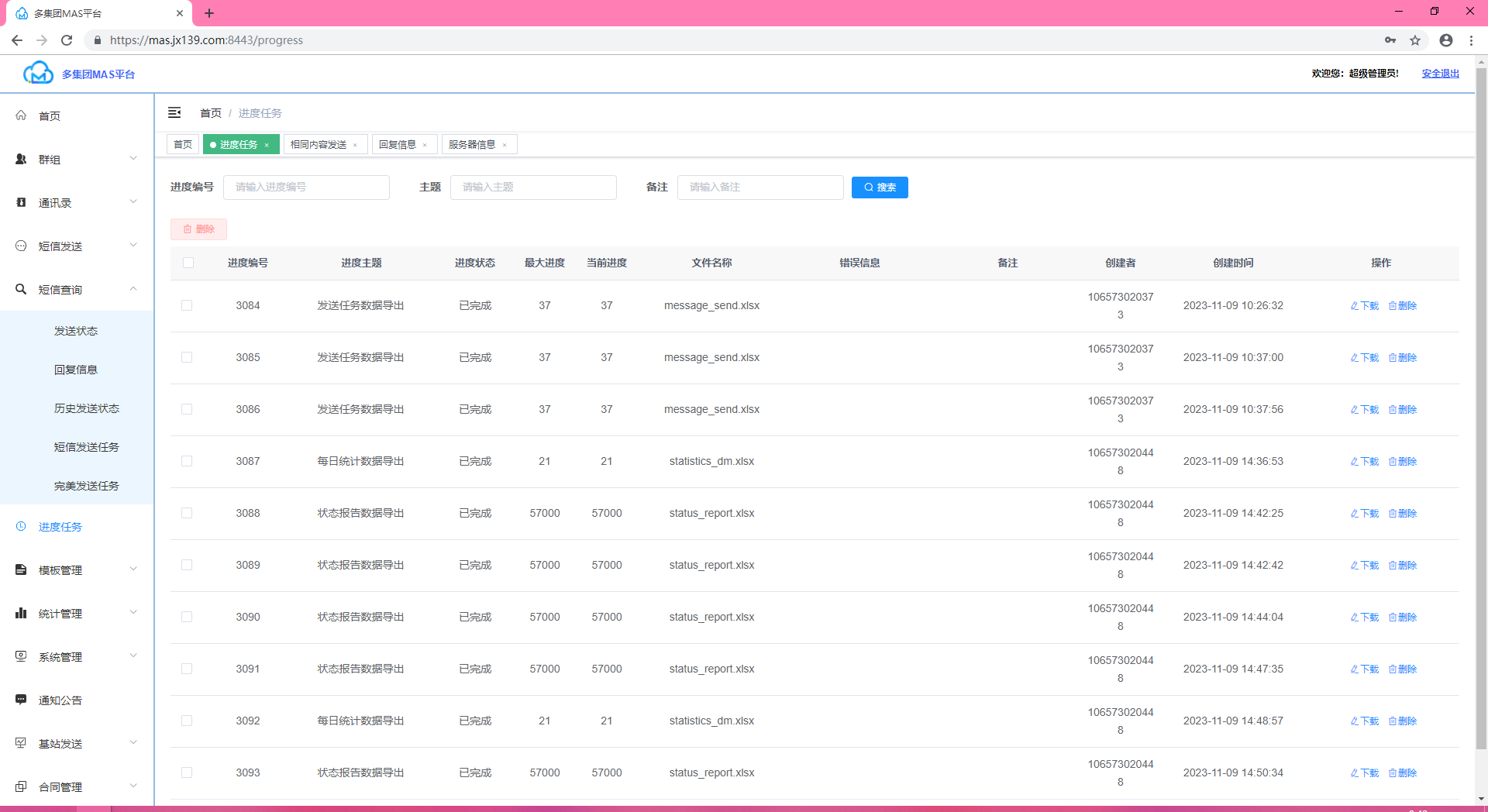
Task: Expand the 短信发送 menu chevron
Action: click(133, 245)
